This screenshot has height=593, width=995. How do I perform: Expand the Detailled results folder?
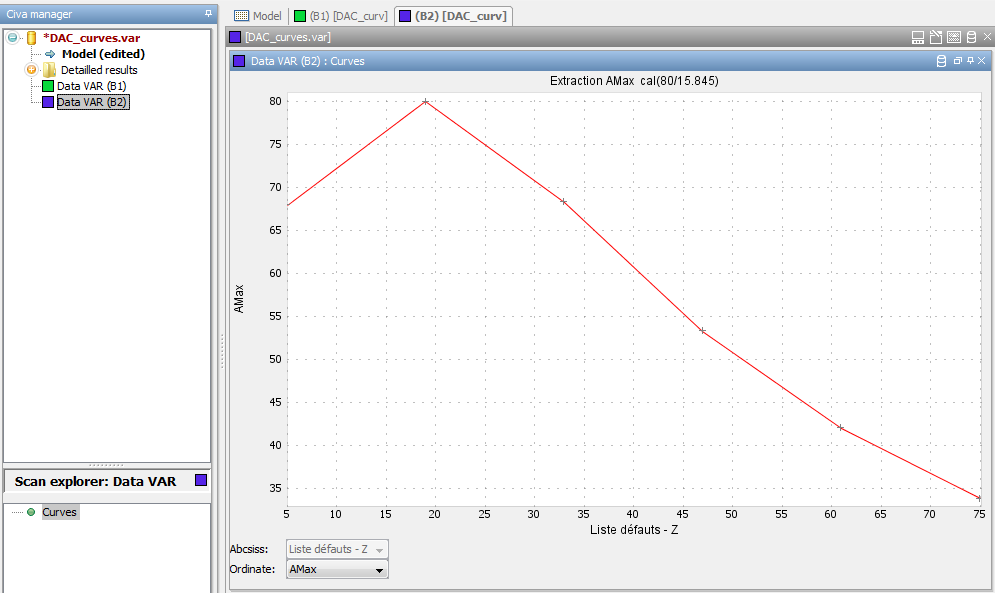[31, 70]
